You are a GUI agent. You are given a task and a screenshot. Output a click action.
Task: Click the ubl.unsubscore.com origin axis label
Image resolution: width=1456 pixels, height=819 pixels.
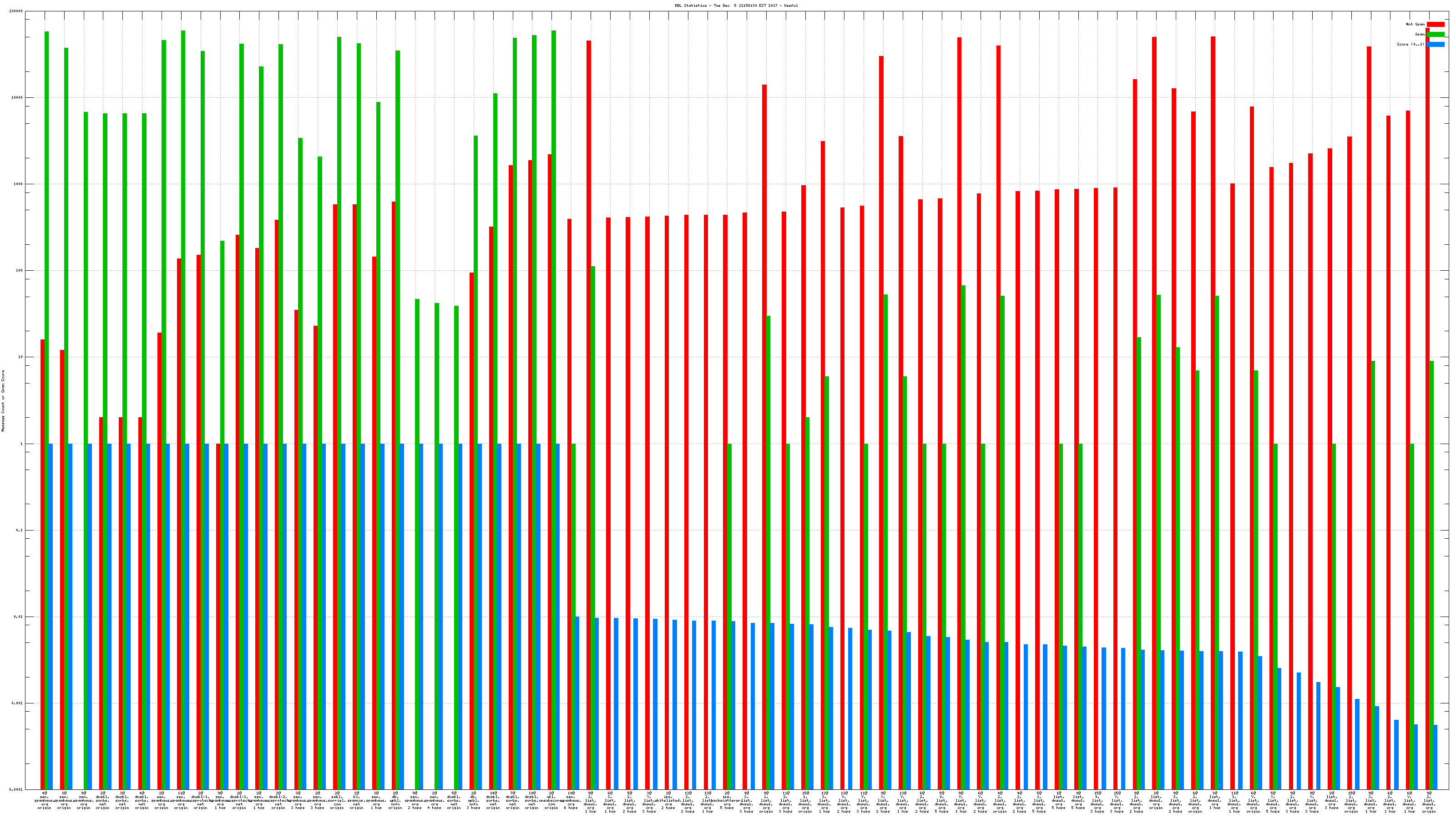tap(551, 800)
